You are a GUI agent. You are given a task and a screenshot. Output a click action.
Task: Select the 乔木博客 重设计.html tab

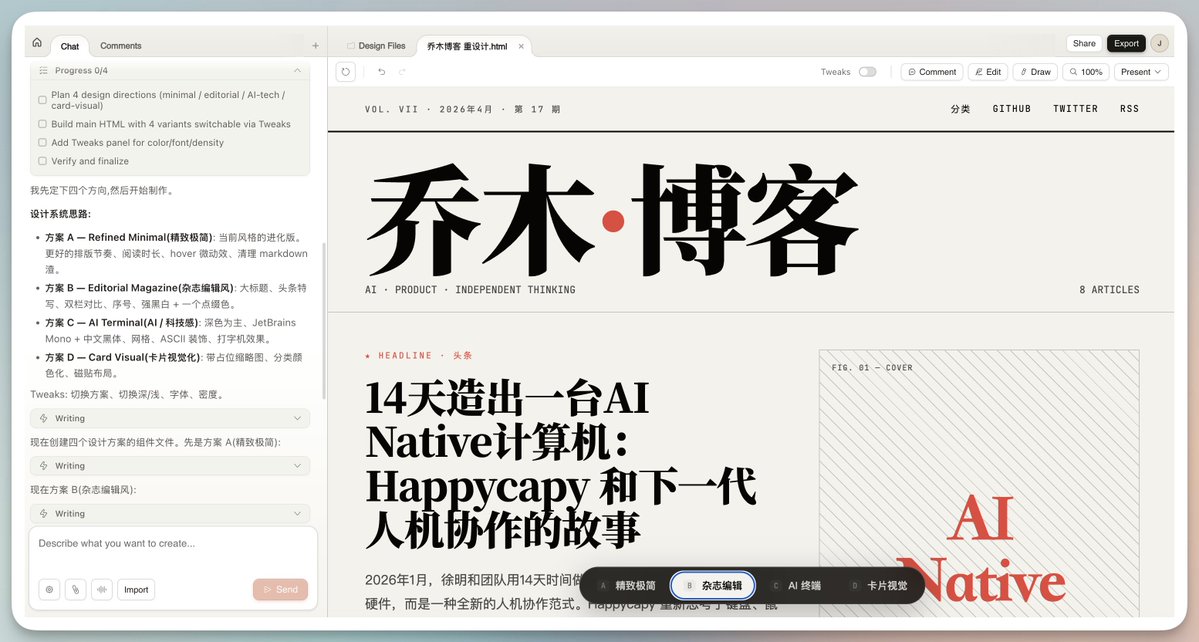(466, 46)
